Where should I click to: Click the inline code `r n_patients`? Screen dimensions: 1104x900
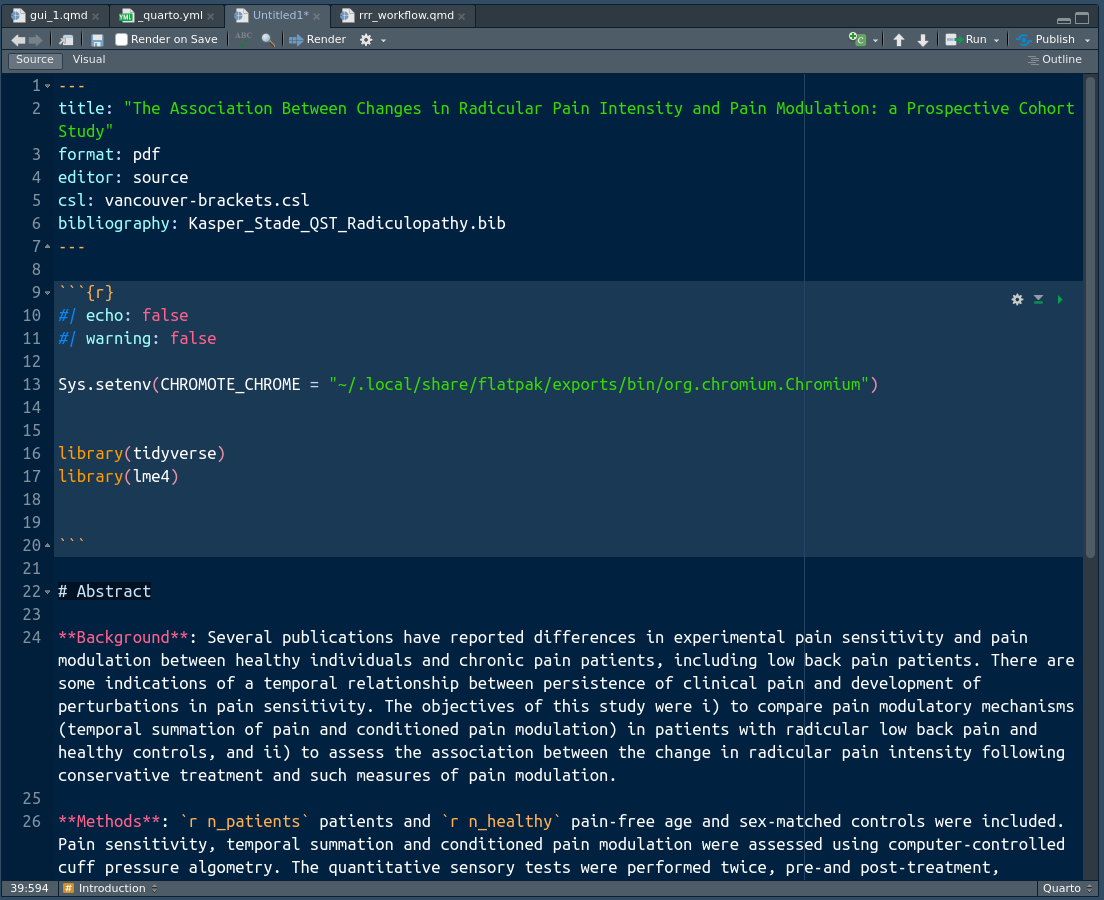point(244,821)
